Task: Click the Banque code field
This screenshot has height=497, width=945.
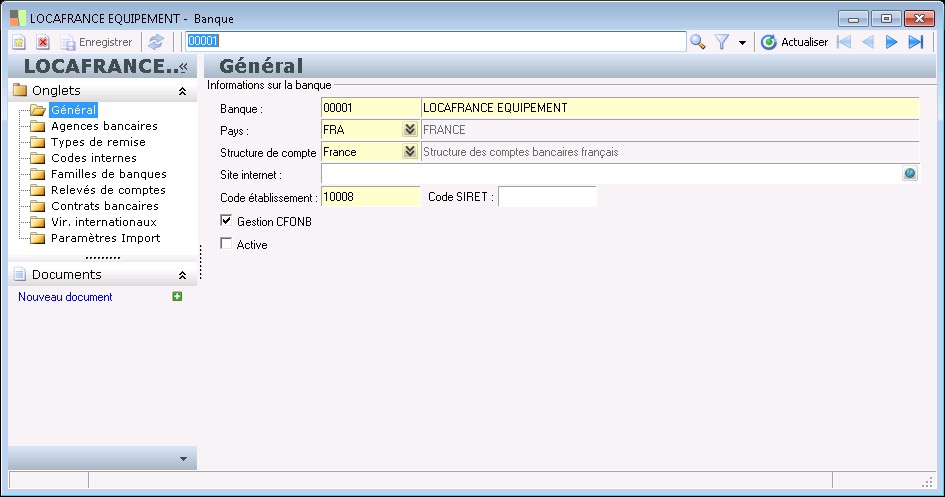Action: pyautogui.click(x=370, y=108)
